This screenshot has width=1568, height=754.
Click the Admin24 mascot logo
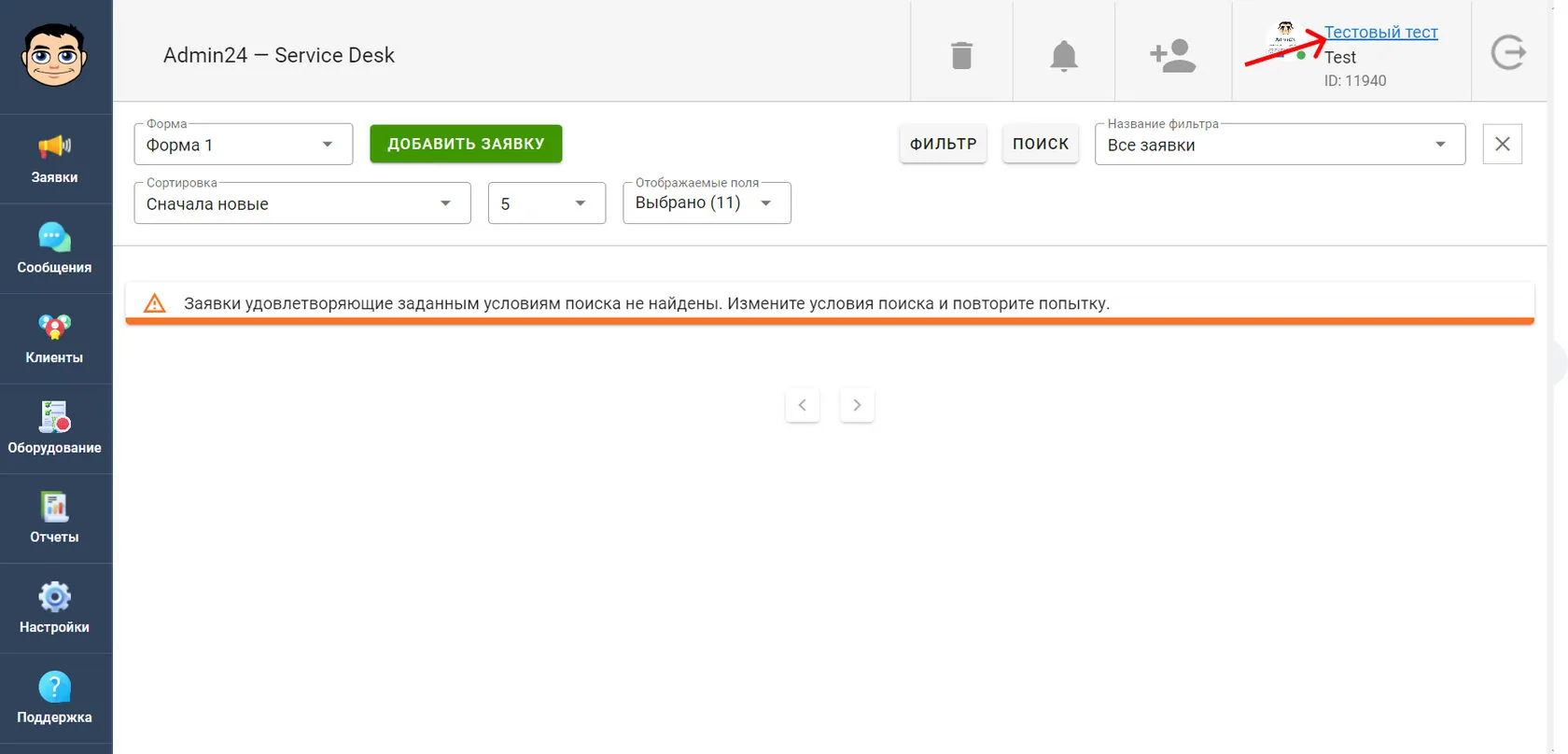point(54,55)
